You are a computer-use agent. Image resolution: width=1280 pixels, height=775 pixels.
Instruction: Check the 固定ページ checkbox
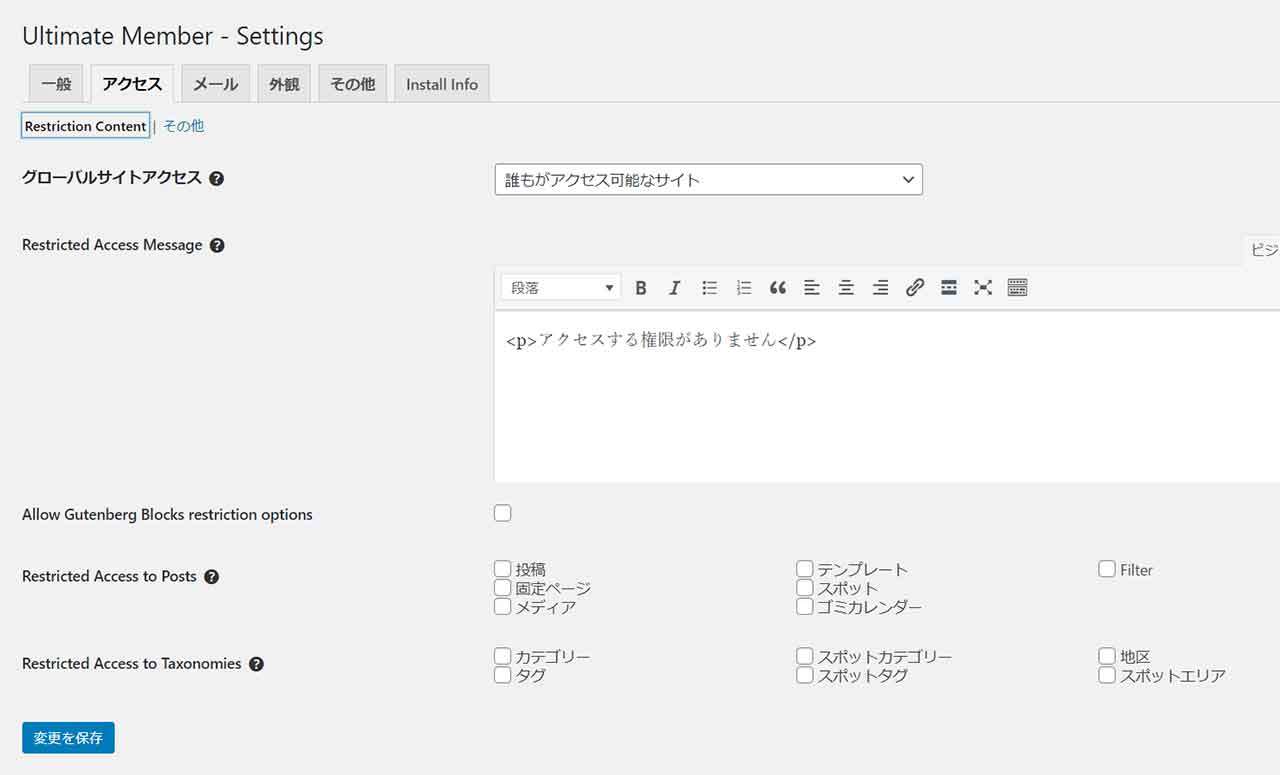503,588
